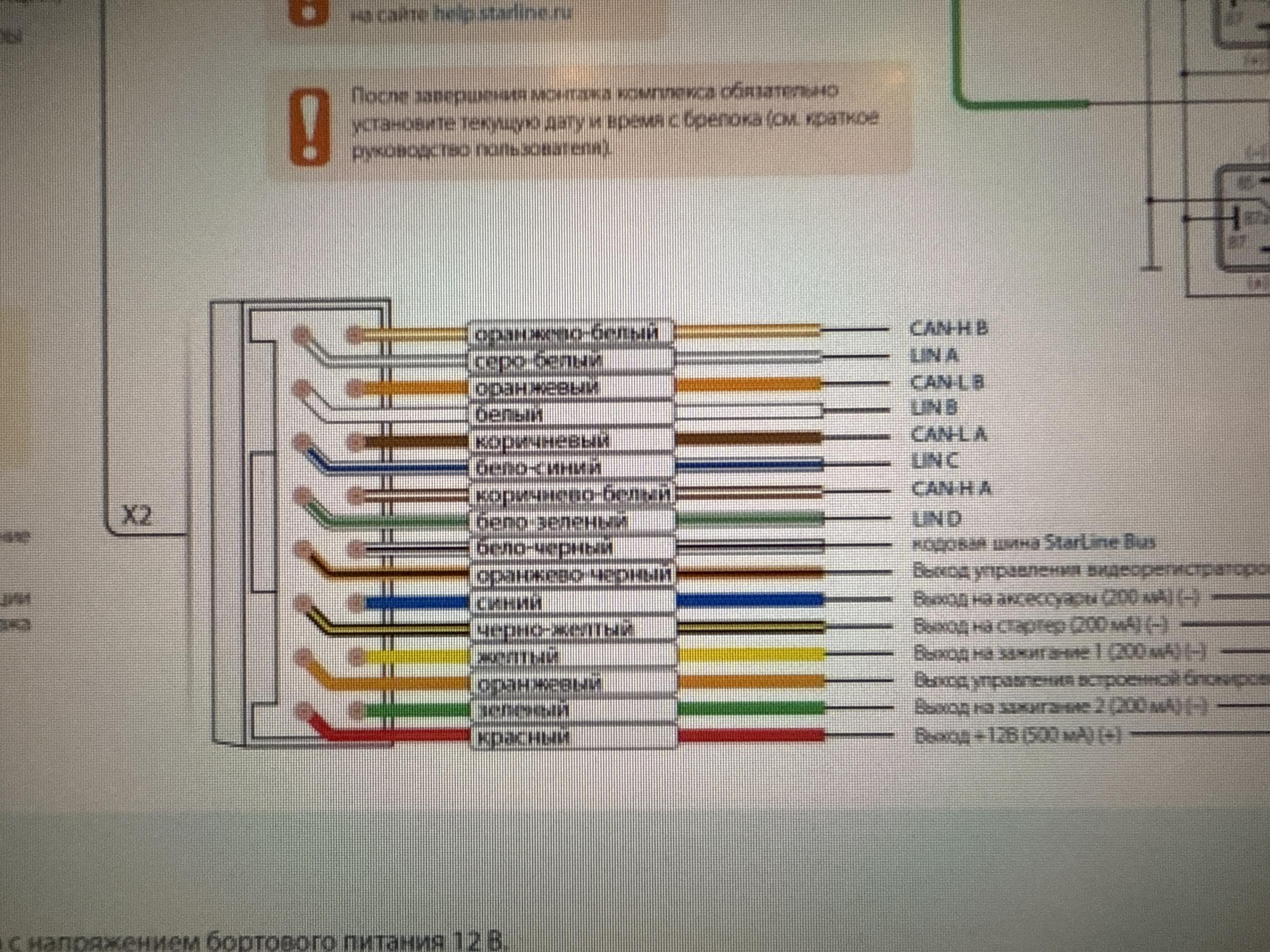Click Выход +12В (500 мА) text
1270x952 pixels.
(x=1017, y=735)
